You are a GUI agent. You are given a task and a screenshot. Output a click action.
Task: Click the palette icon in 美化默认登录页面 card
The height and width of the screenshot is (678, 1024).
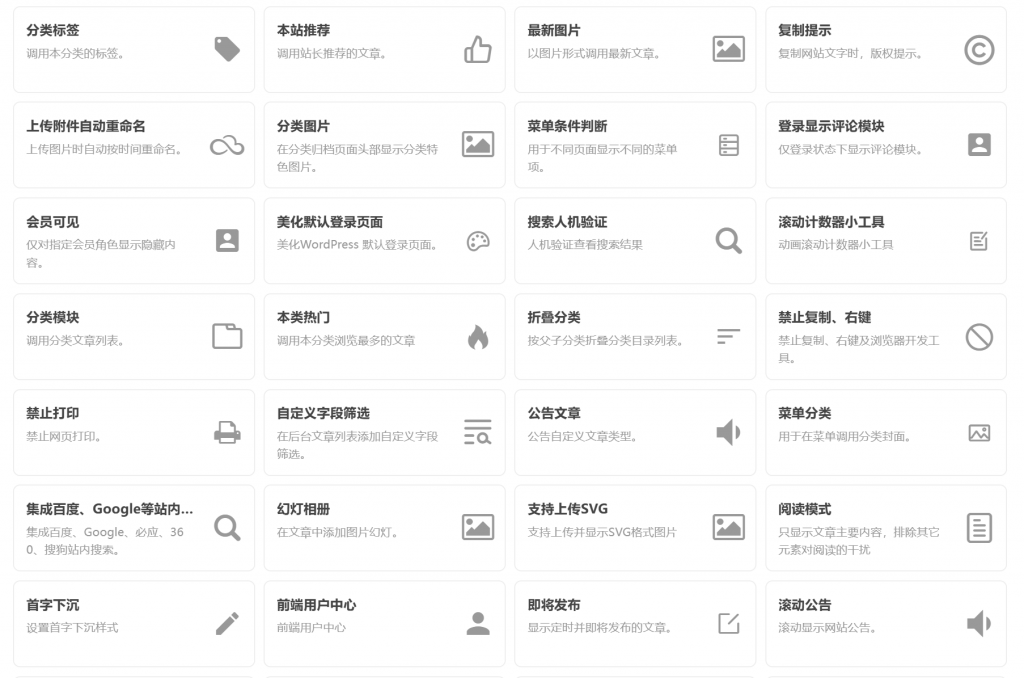tap(478, 241)
